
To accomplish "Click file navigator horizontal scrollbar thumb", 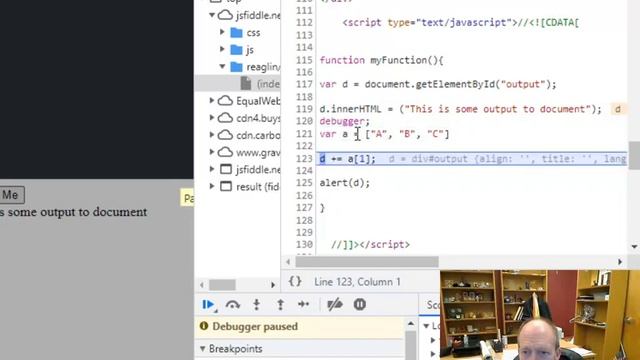I will pos(222,284).
